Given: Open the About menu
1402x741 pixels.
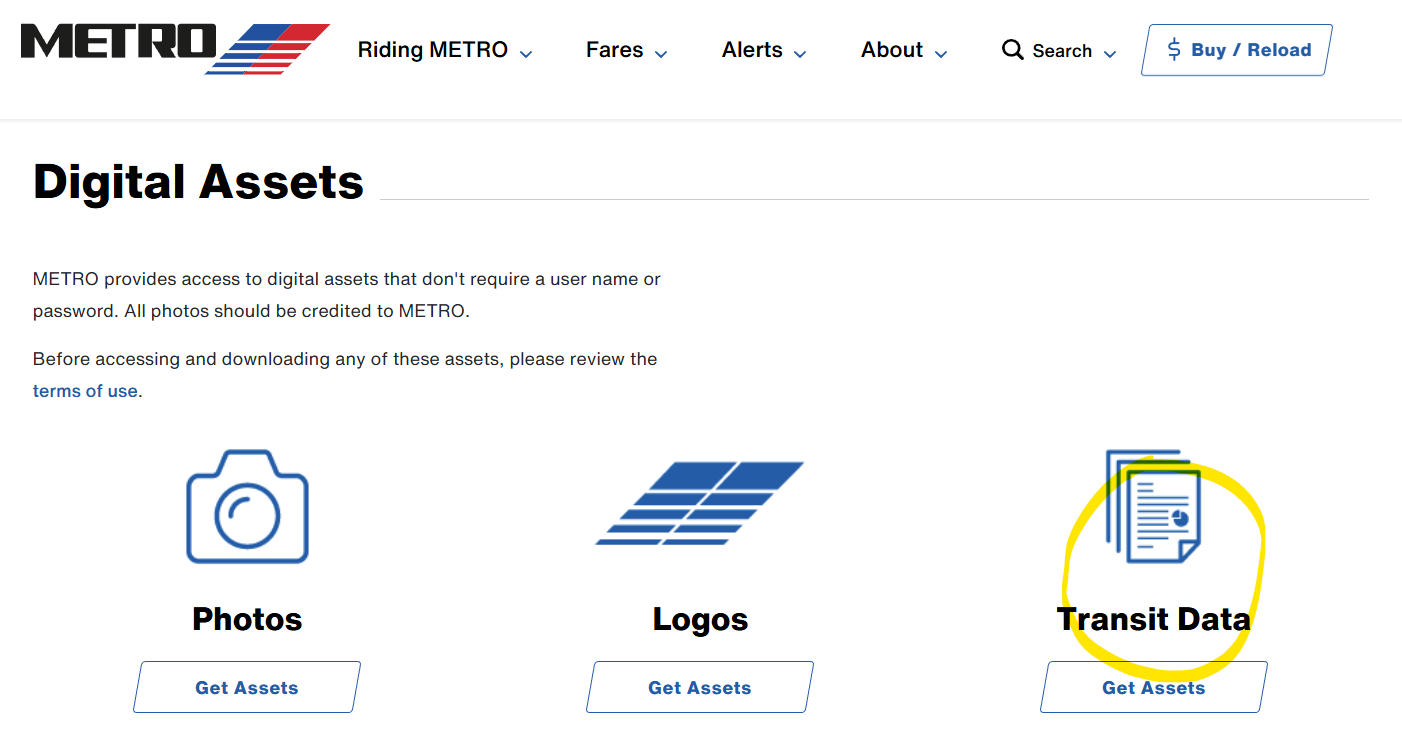Looking at the screenshot, I should click(891, 50).
